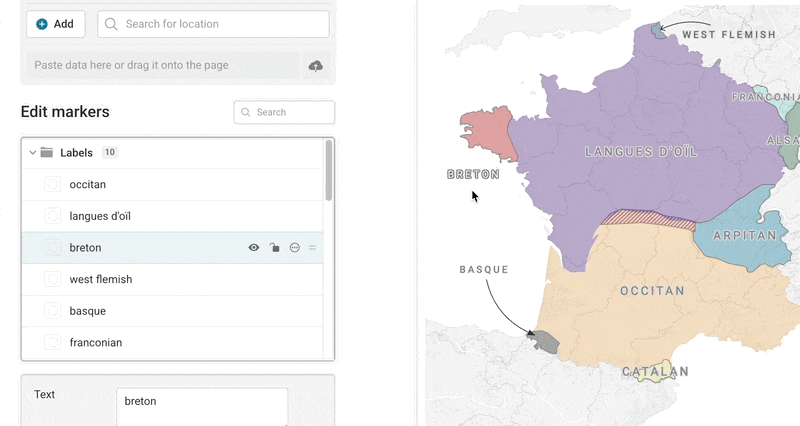Focus the Search for location field

(213, 24)
